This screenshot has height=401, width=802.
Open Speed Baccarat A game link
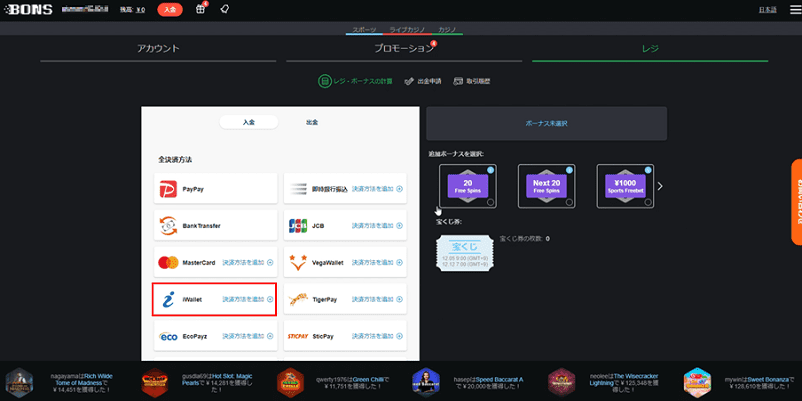click(499, 380)
